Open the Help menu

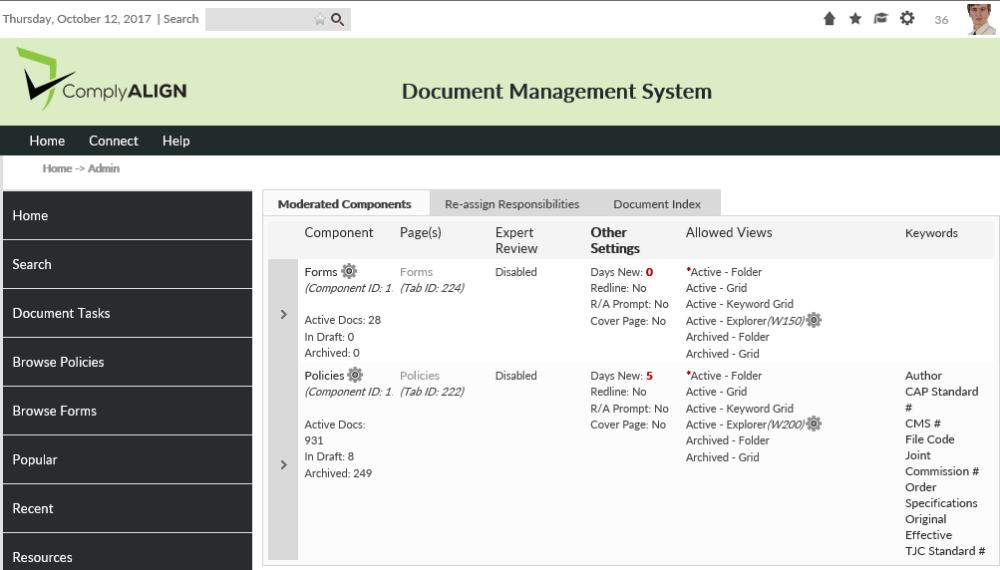pos(176,141)
